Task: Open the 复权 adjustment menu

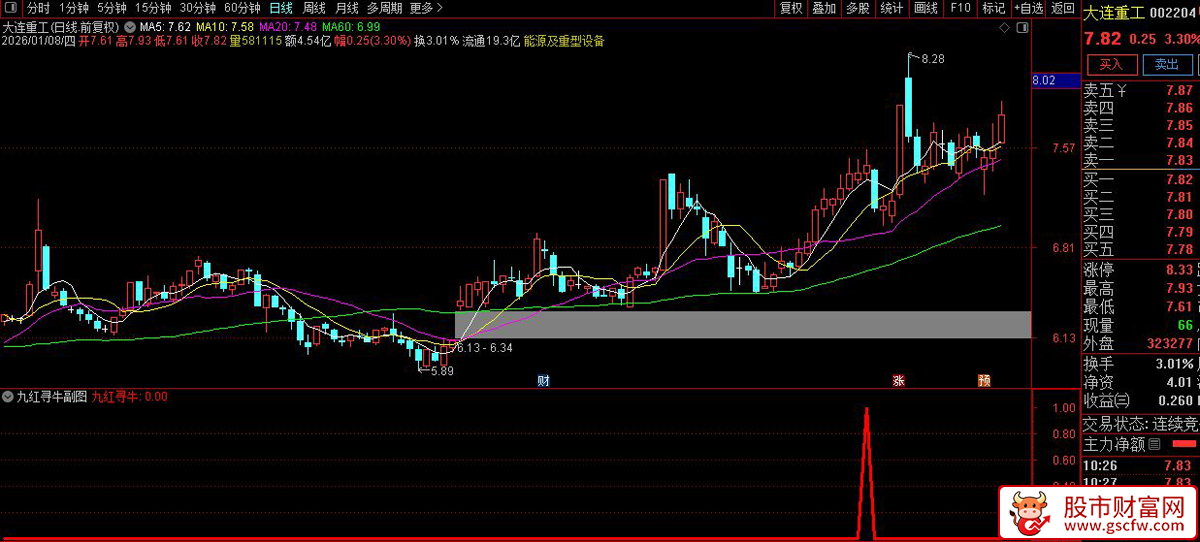Action: [791, 8]
